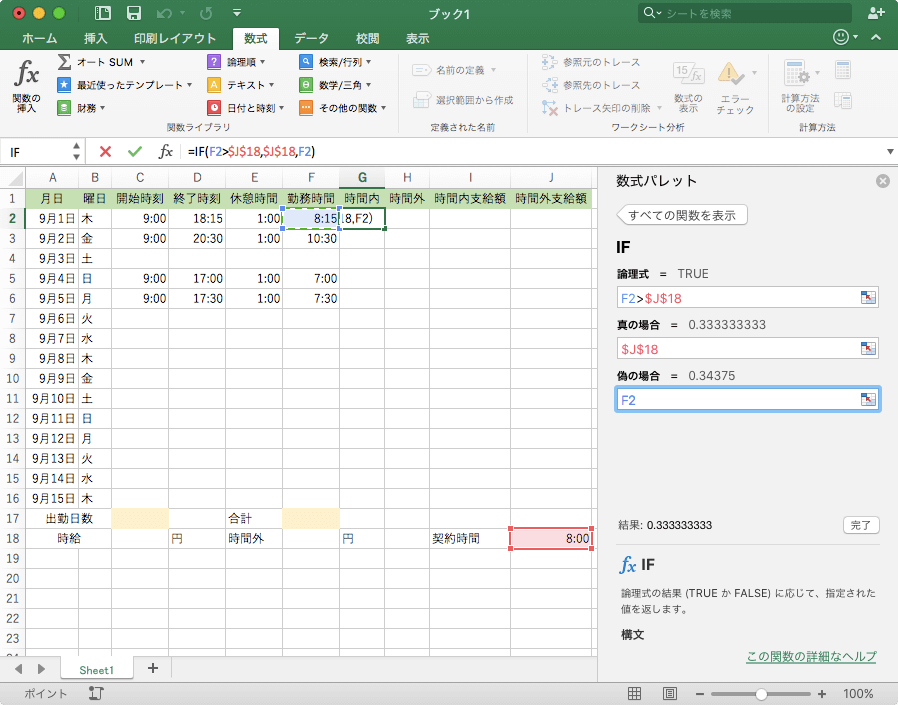Image resolution: width=898 pixels, height=705 pixels.
Task: Click the Calculate Sheet icon
Action: [x=842, y=100]
